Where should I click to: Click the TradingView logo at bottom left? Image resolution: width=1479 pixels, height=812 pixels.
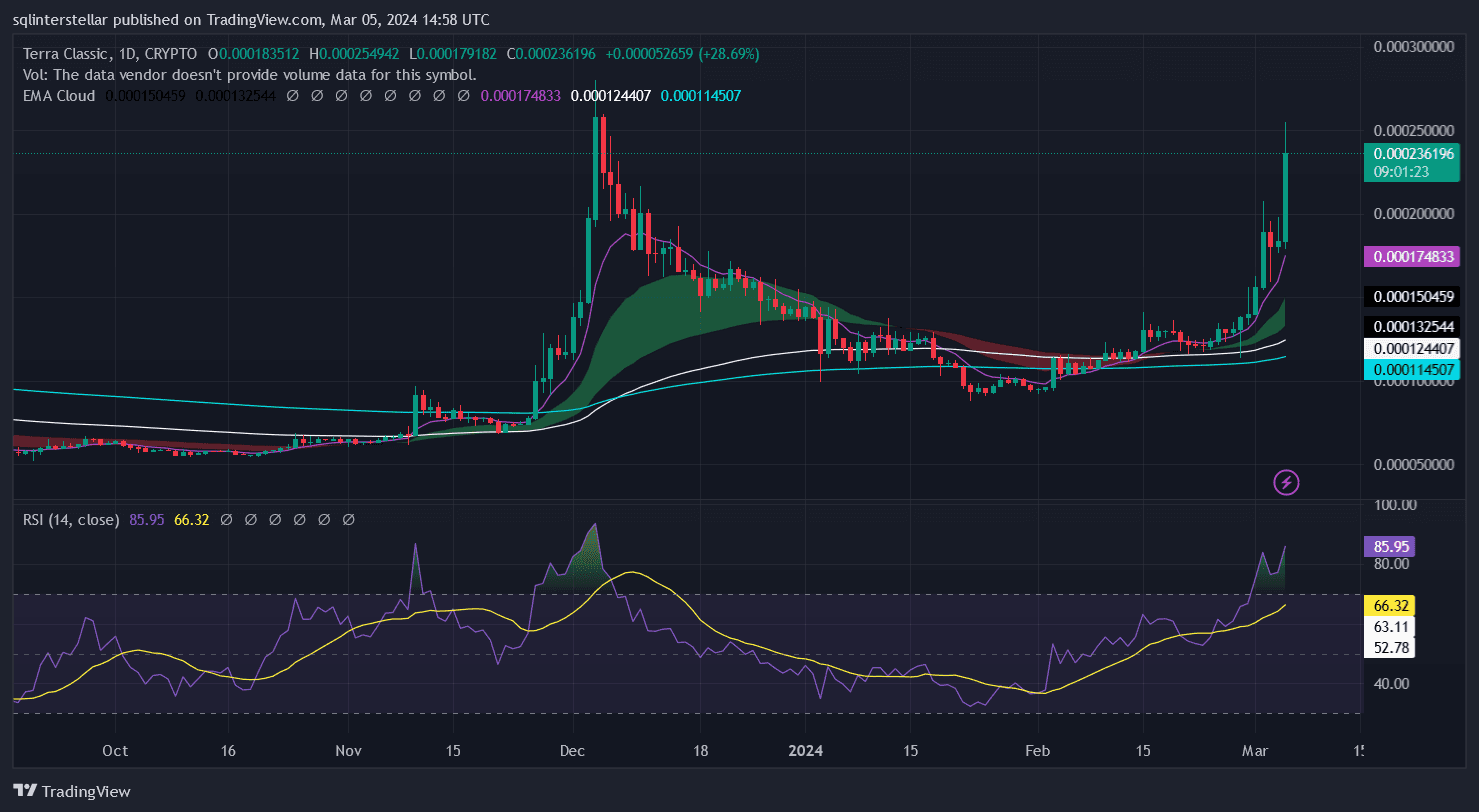click(72, 791)
